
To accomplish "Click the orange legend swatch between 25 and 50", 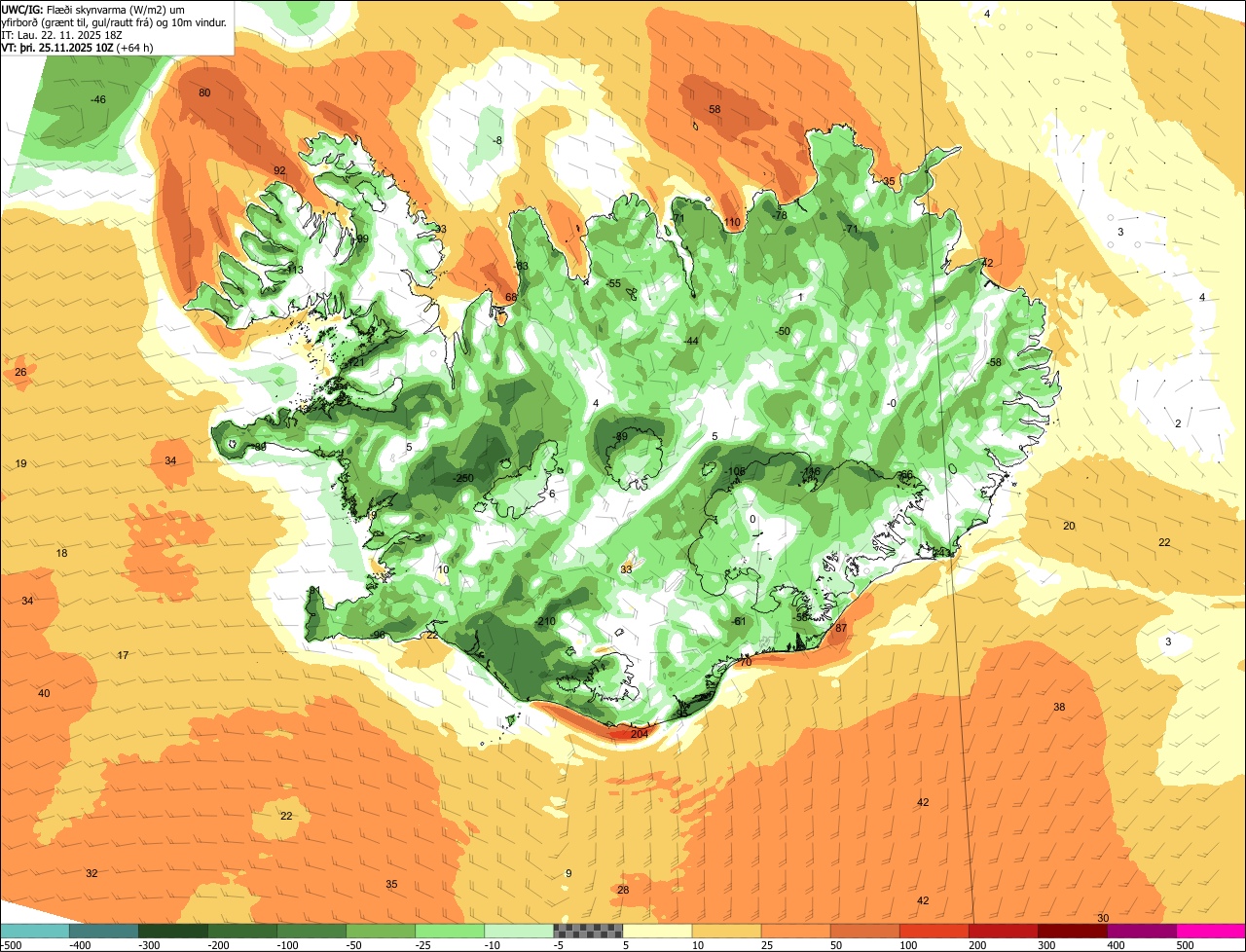I will coord(795,931).
